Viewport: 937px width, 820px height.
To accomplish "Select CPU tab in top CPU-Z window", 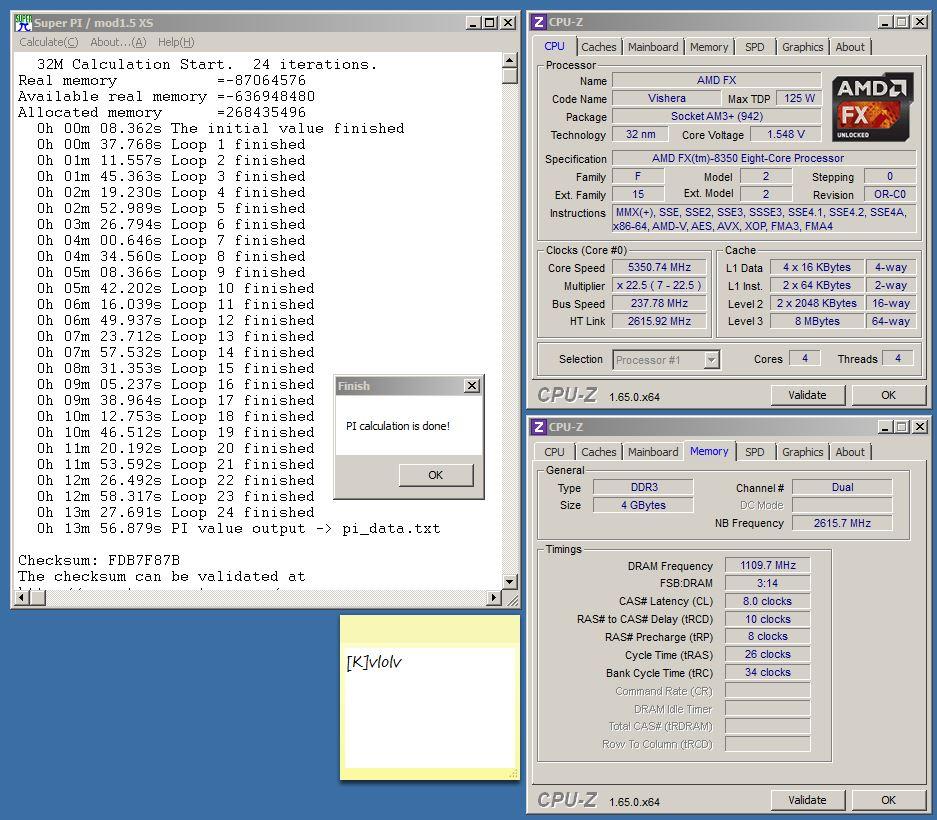I will [x=554, y=46].
